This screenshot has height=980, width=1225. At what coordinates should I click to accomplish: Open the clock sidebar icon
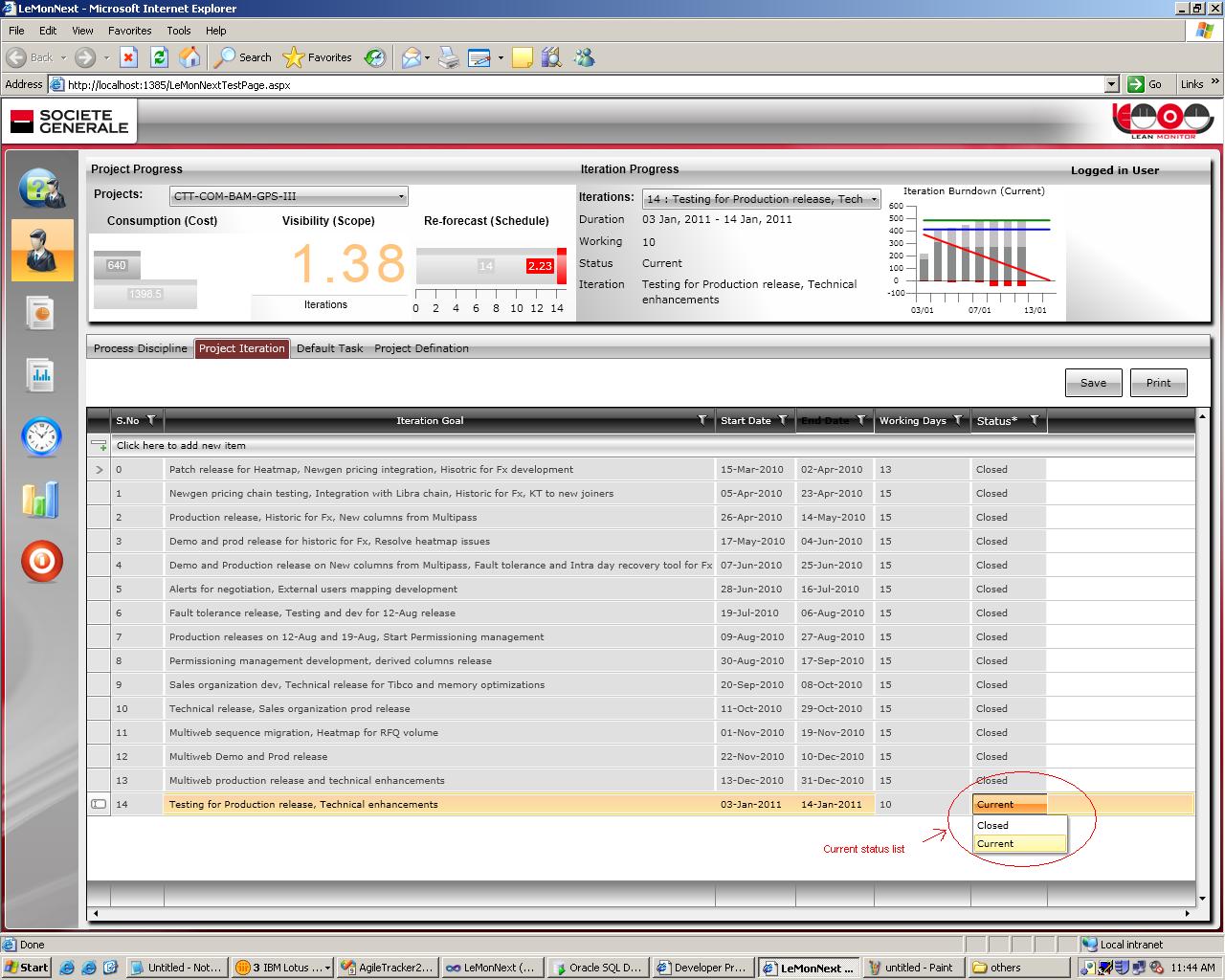point(41,436)
